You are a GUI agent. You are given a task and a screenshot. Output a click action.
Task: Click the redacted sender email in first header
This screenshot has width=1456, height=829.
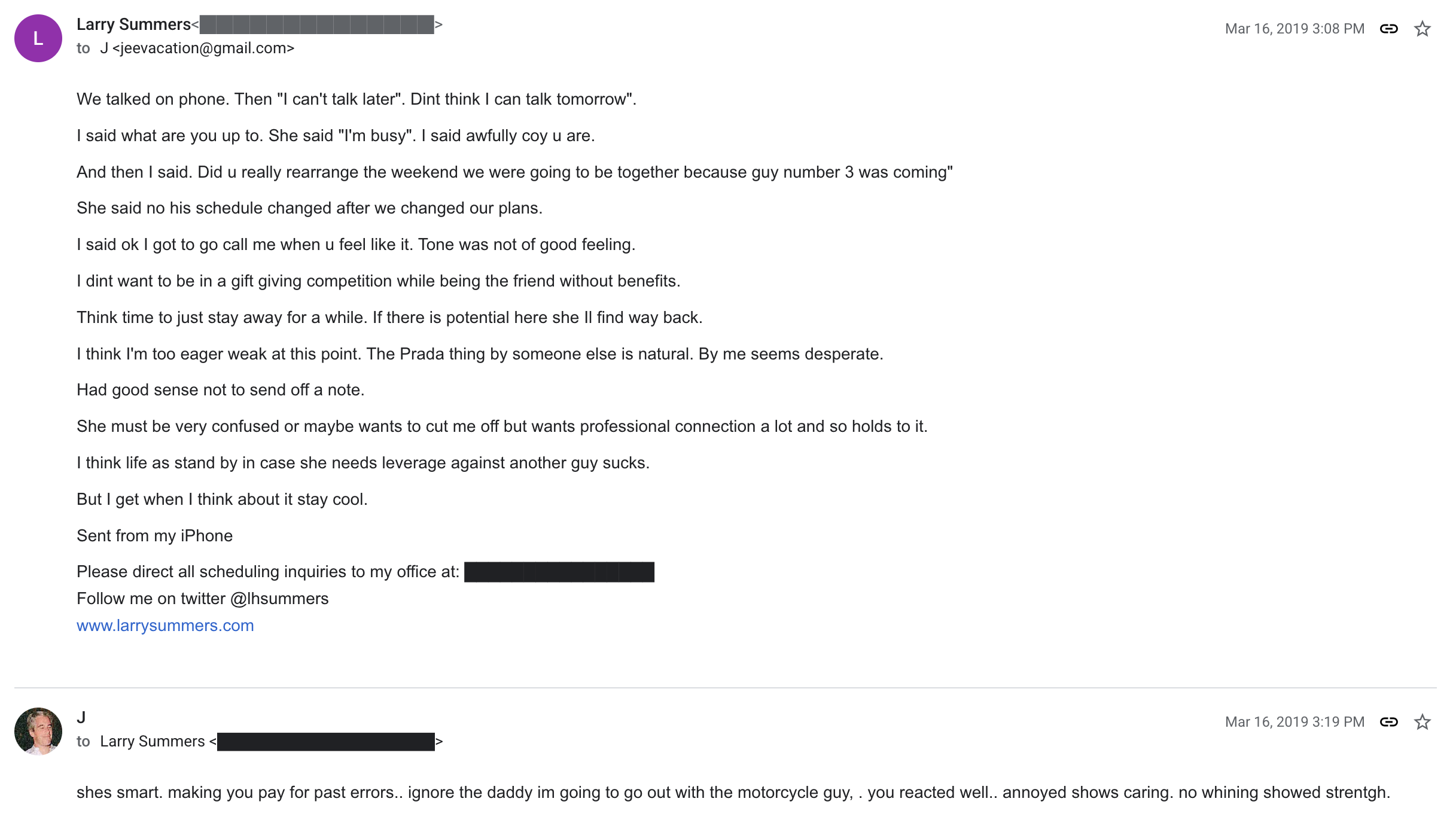(x=316, y=25)
